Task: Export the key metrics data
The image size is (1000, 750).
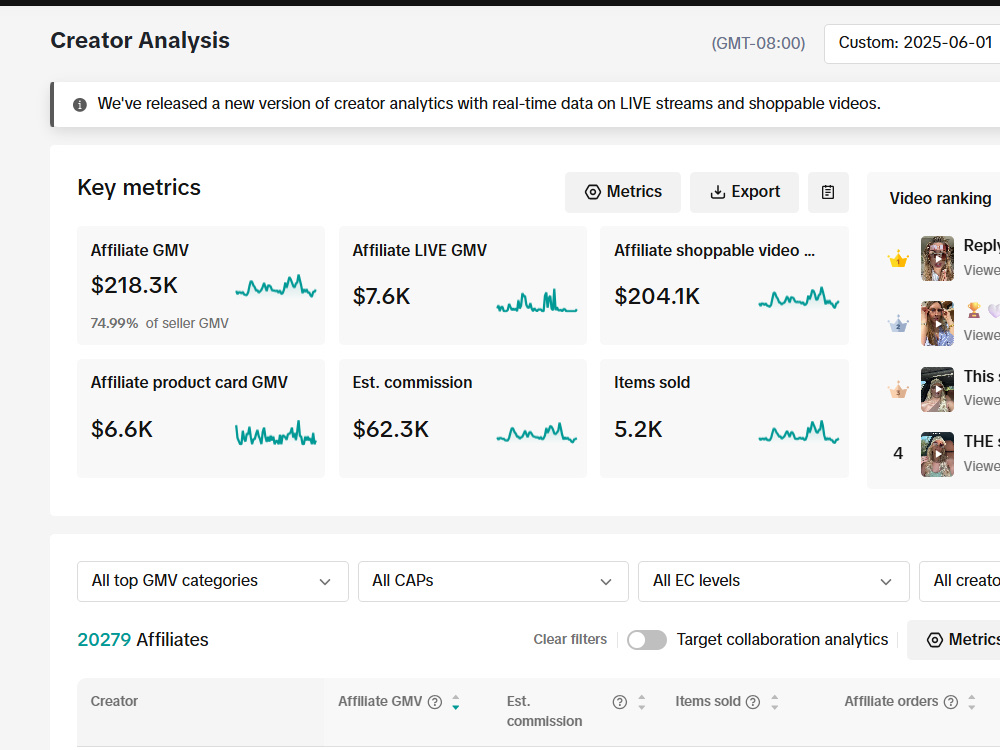Action: coord(744,192)
